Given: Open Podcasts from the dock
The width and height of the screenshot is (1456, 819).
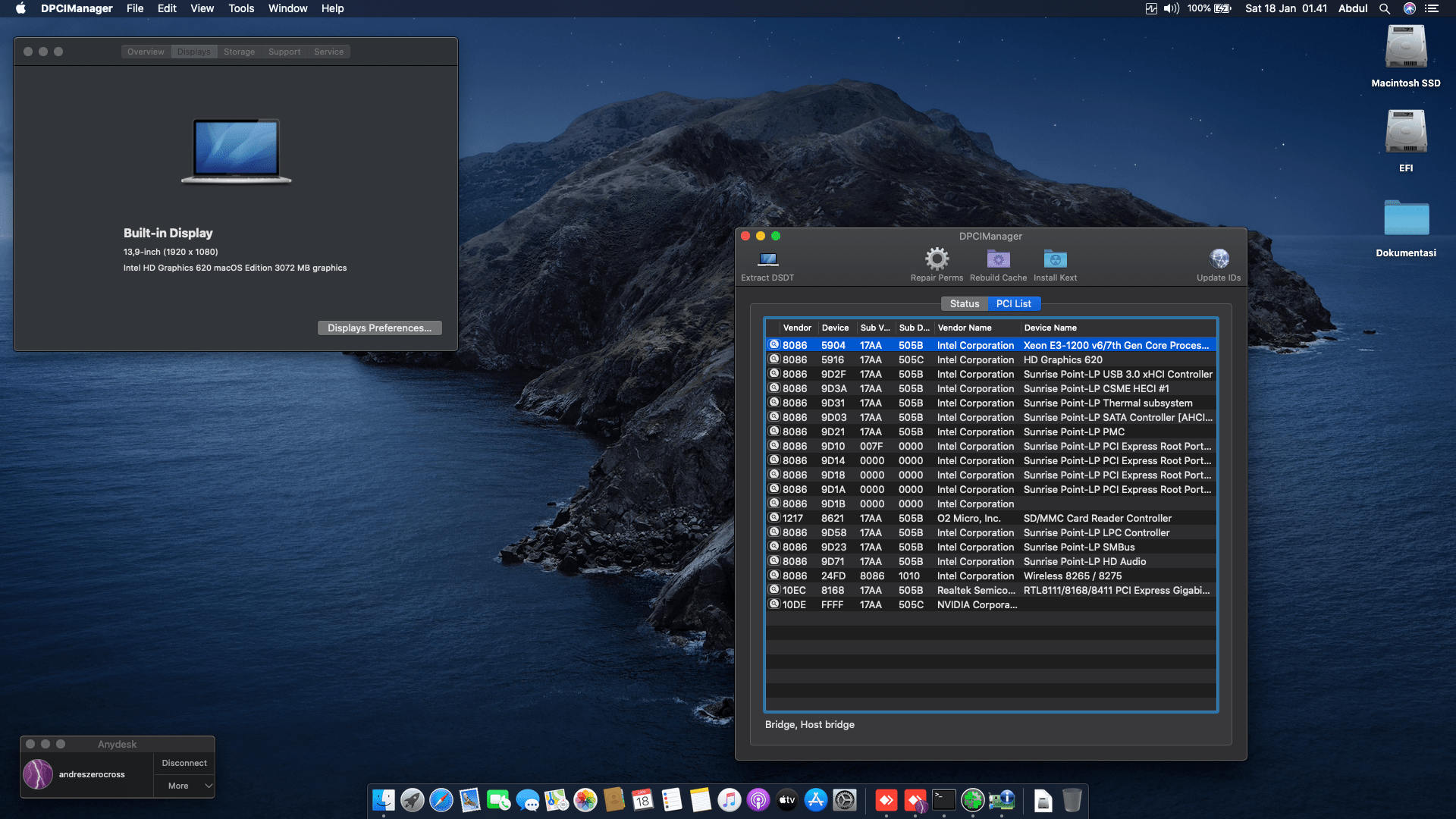Looking at the screenshot, I should (758, 800).
